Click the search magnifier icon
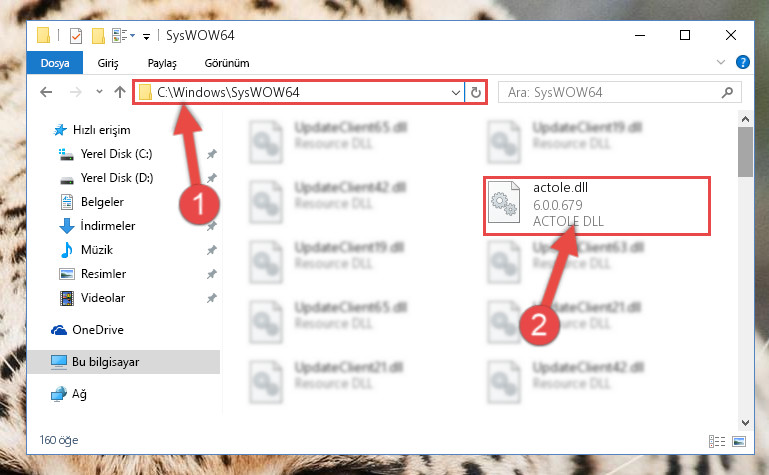This screenshot has width=769, height=475. click(x=728, y=92)
